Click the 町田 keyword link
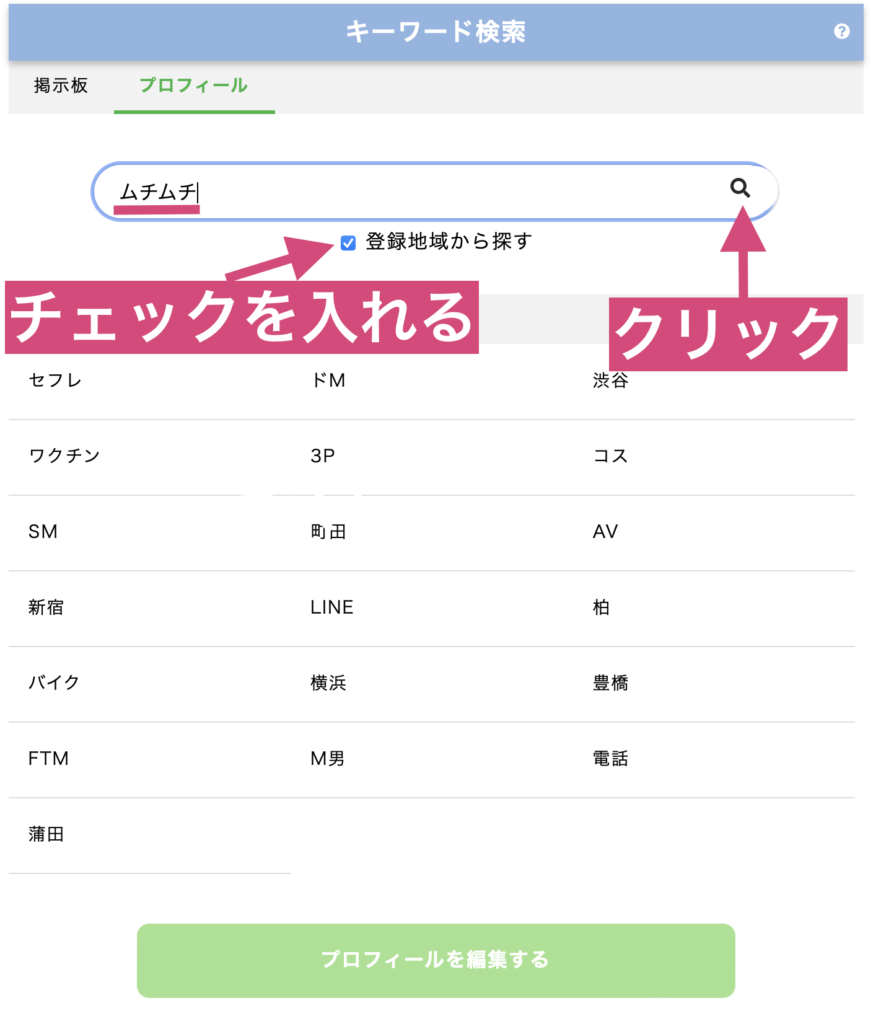 (329, 532)
